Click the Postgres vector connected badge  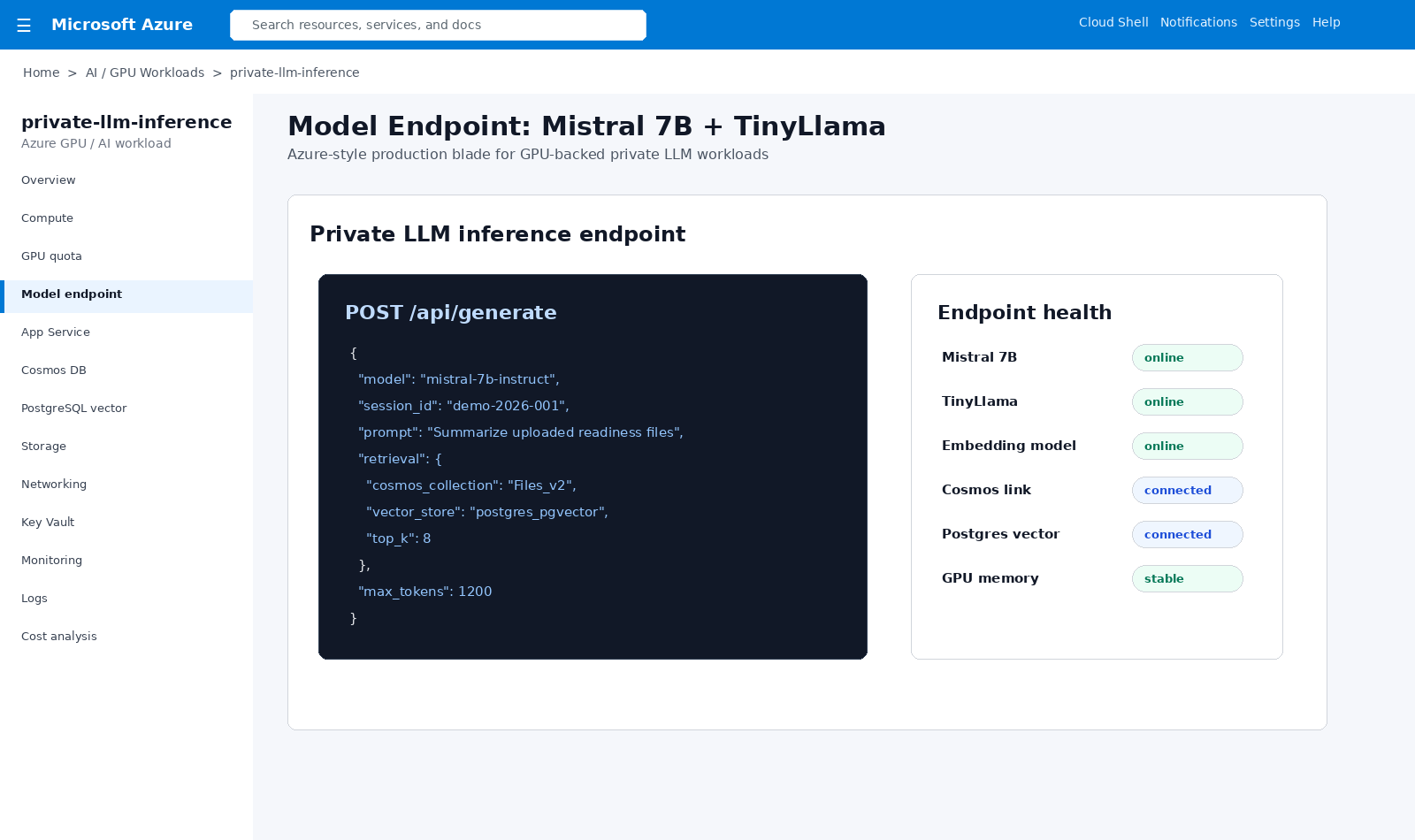pyautogui.click(x=1187, y=535)
